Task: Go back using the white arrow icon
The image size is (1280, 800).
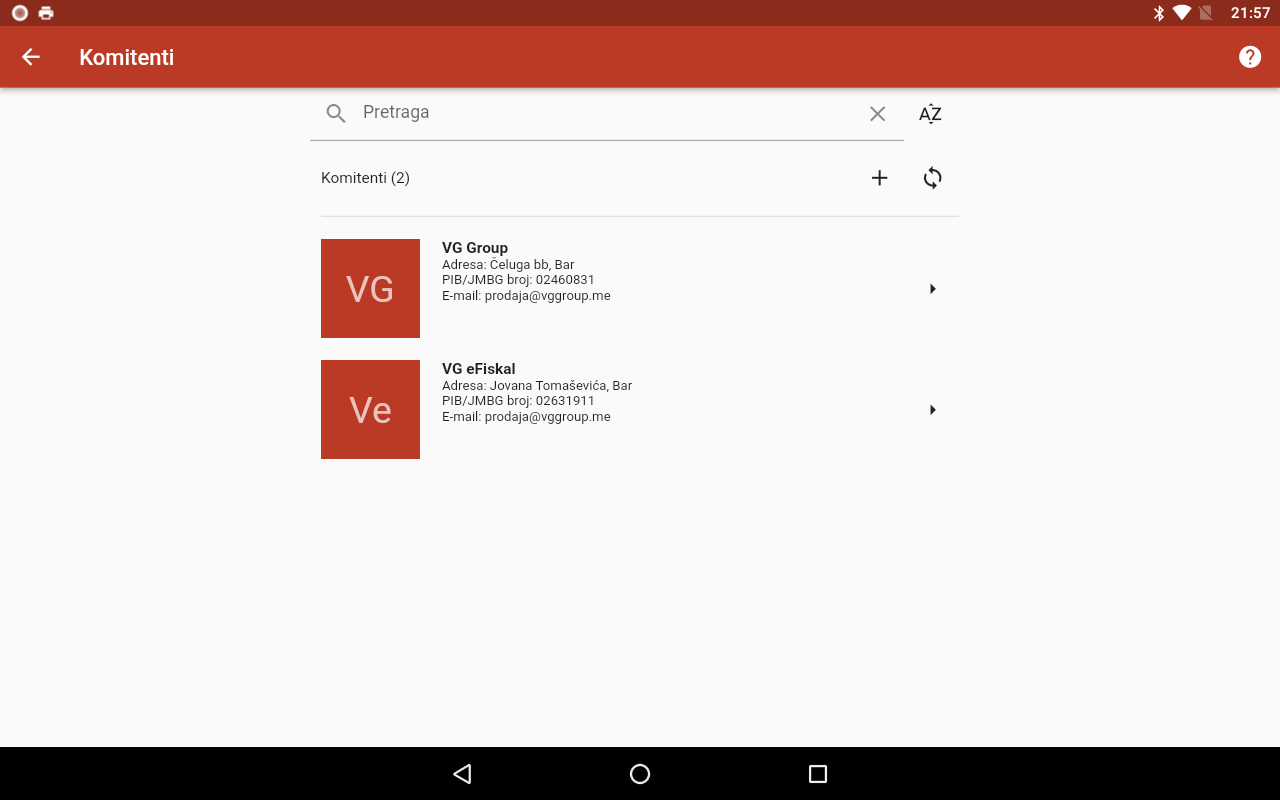Action: point(30,56)
